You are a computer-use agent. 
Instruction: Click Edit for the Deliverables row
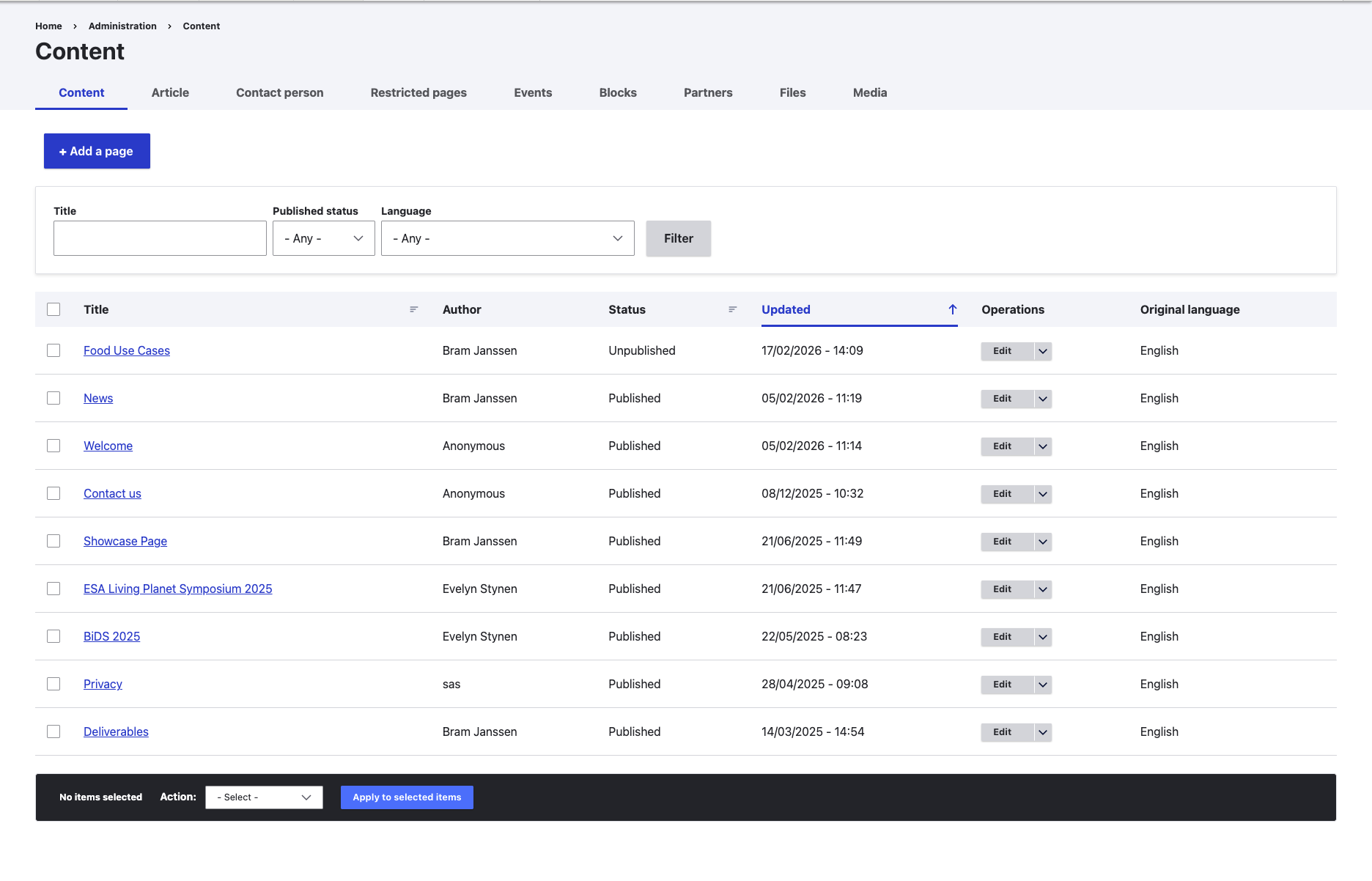(x=1007, y=732)
